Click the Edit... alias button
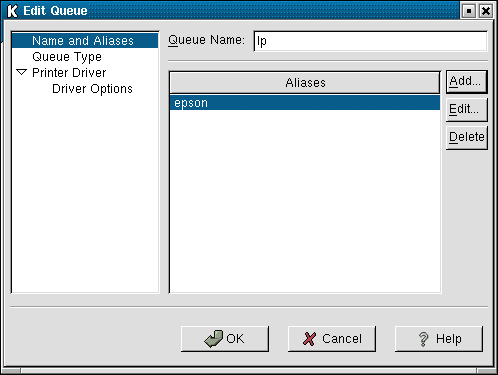 tap(466, 109)
